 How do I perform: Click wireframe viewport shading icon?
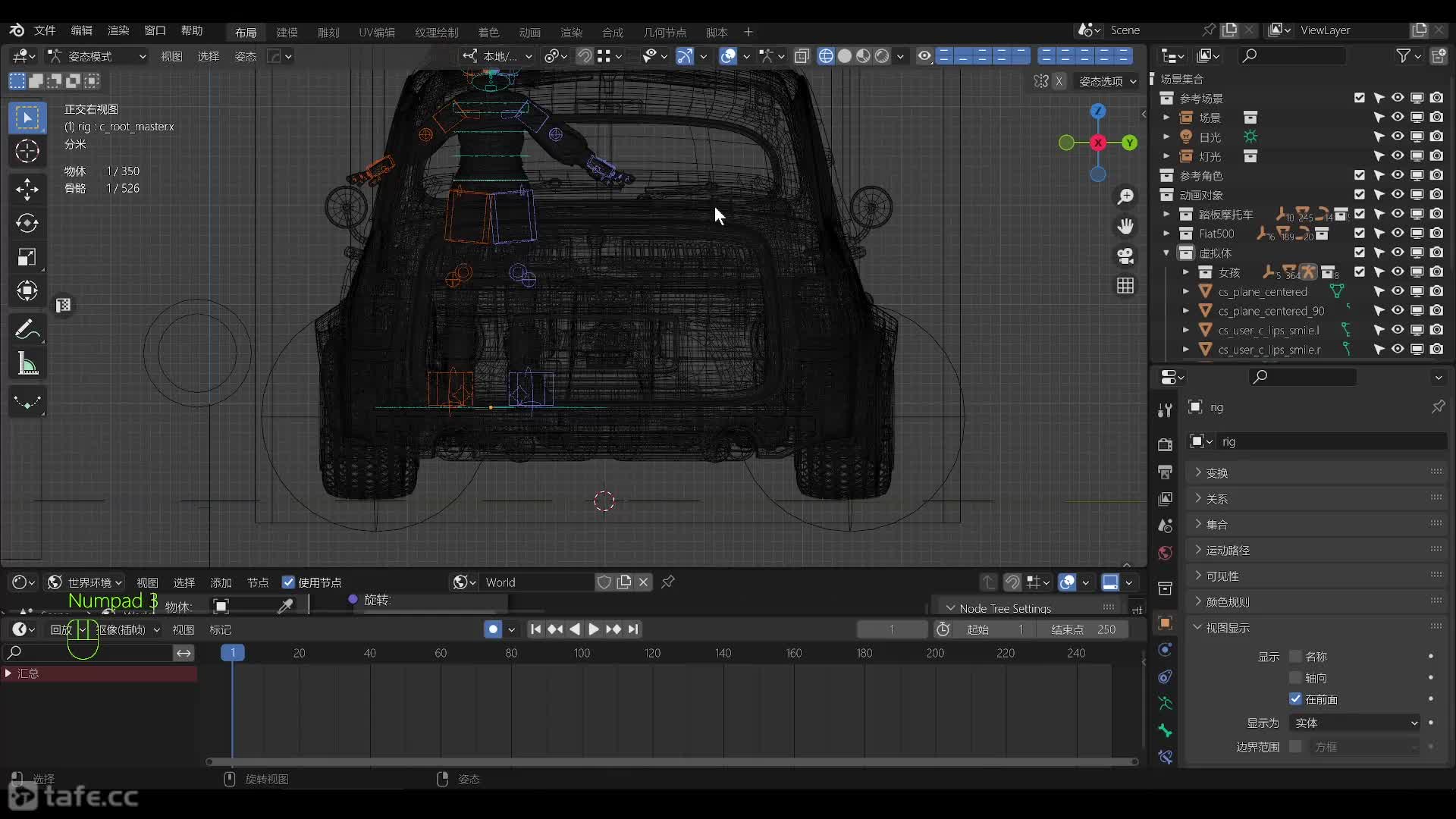[x=826, y=56]
